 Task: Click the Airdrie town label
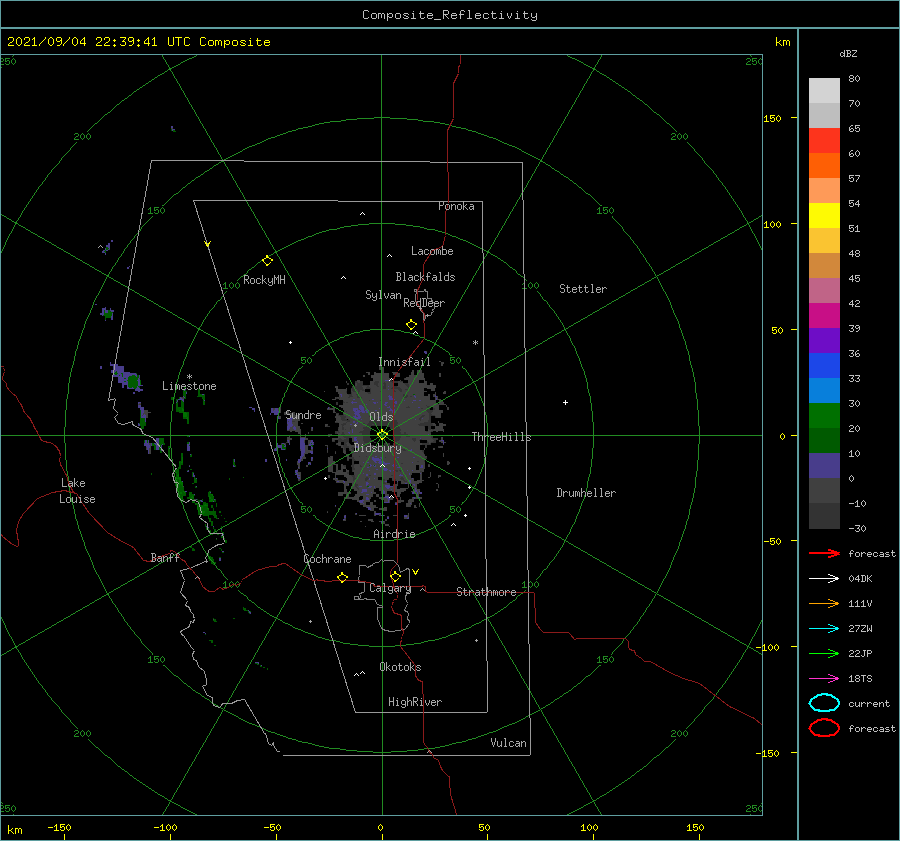coord(394,534)
